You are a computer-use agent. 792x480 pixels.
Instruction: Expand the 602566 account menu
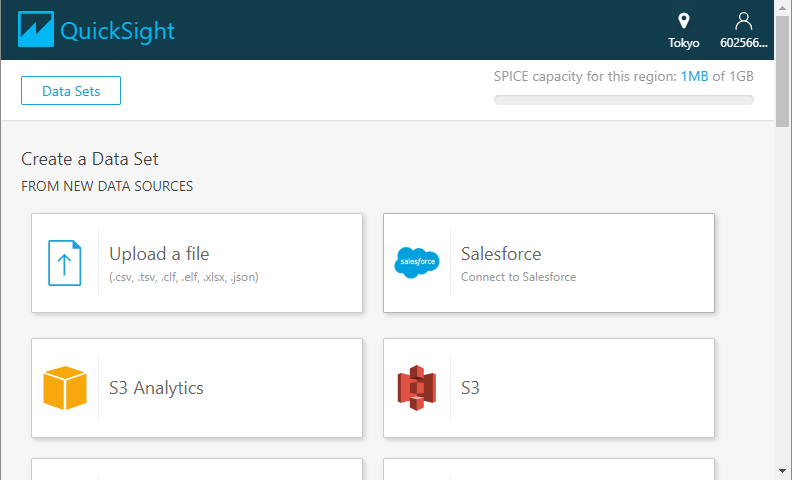tap(743, 43)
